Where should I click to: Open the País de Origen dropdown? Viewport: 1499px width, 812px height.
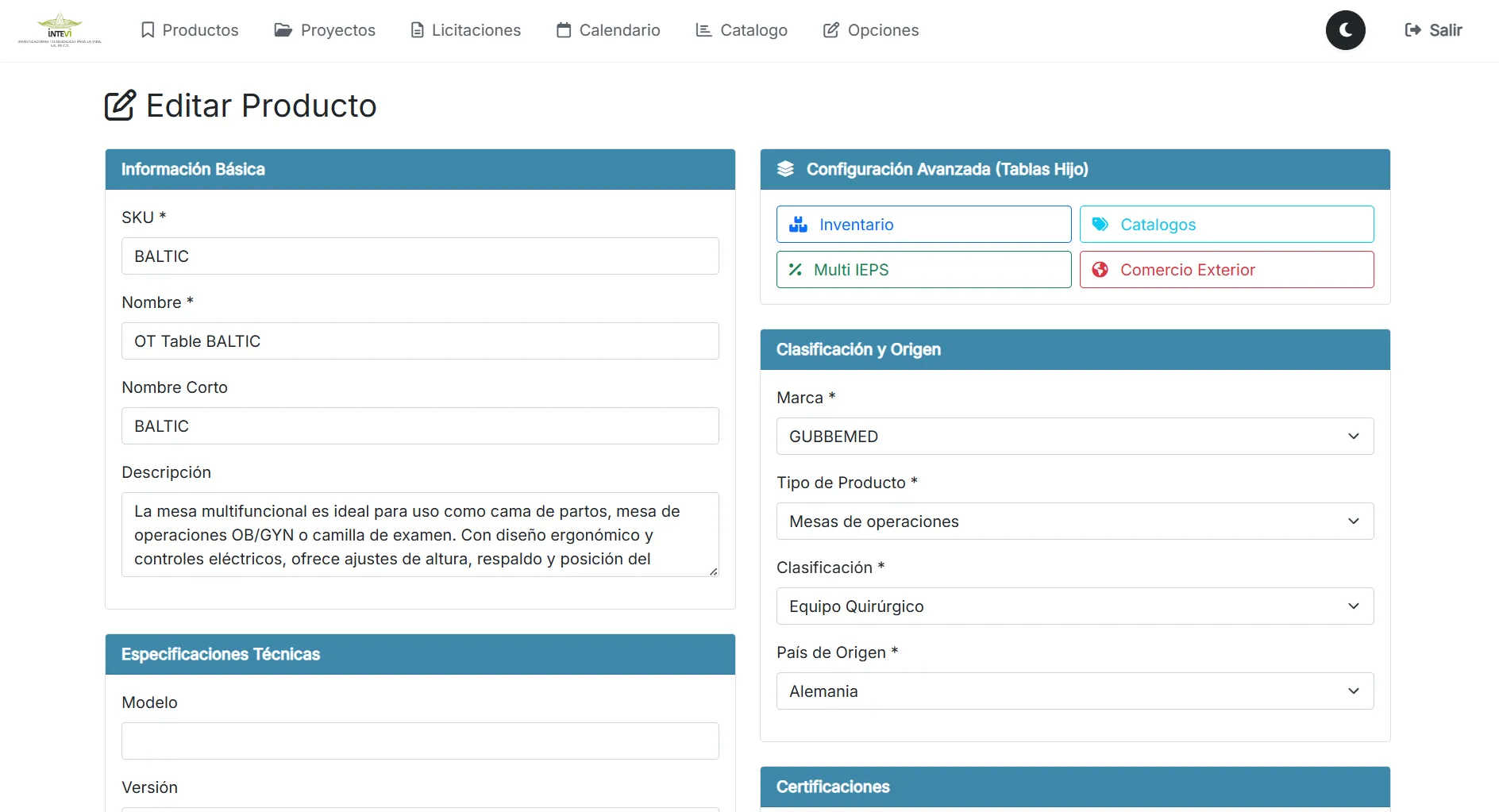pyautogui.click(x=1075, y=691)
